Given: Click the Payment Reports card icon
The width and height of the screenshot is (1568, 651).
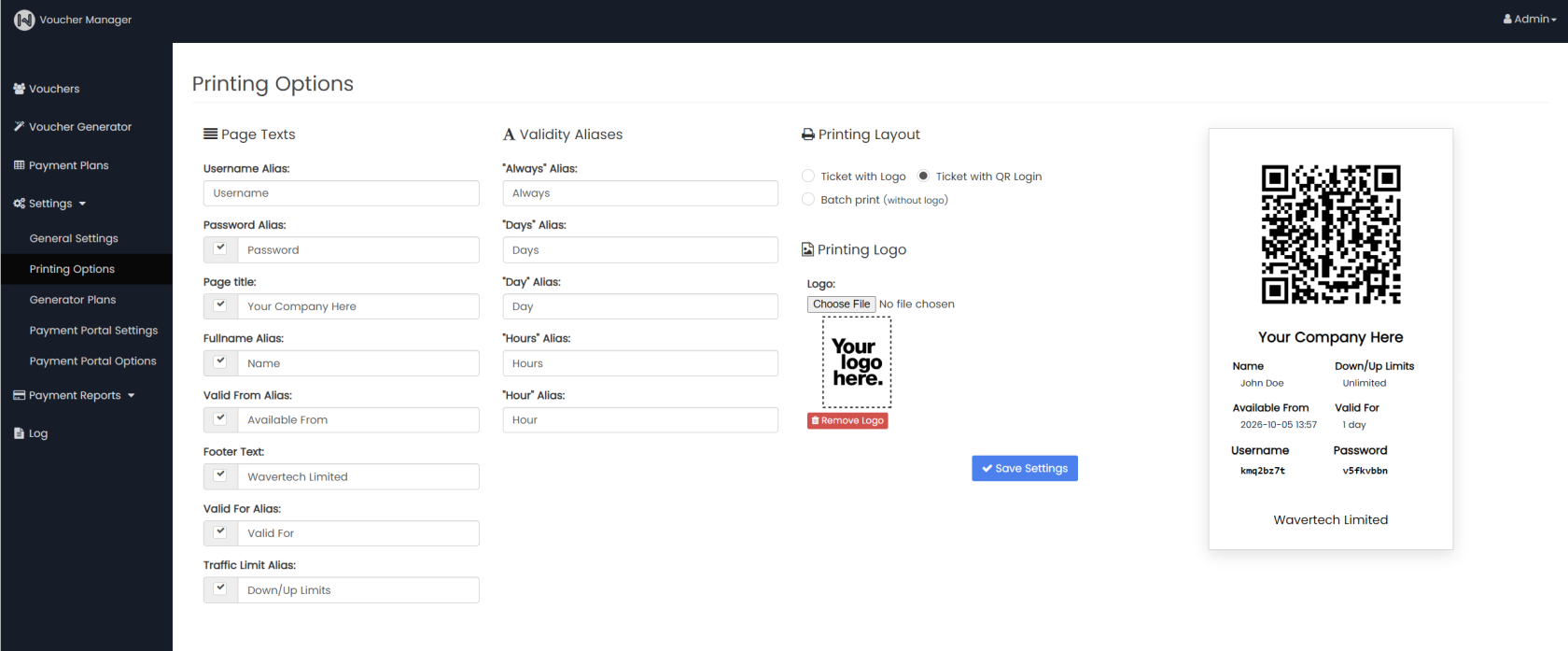Looking at the screenshot, I should coord(19,395).
